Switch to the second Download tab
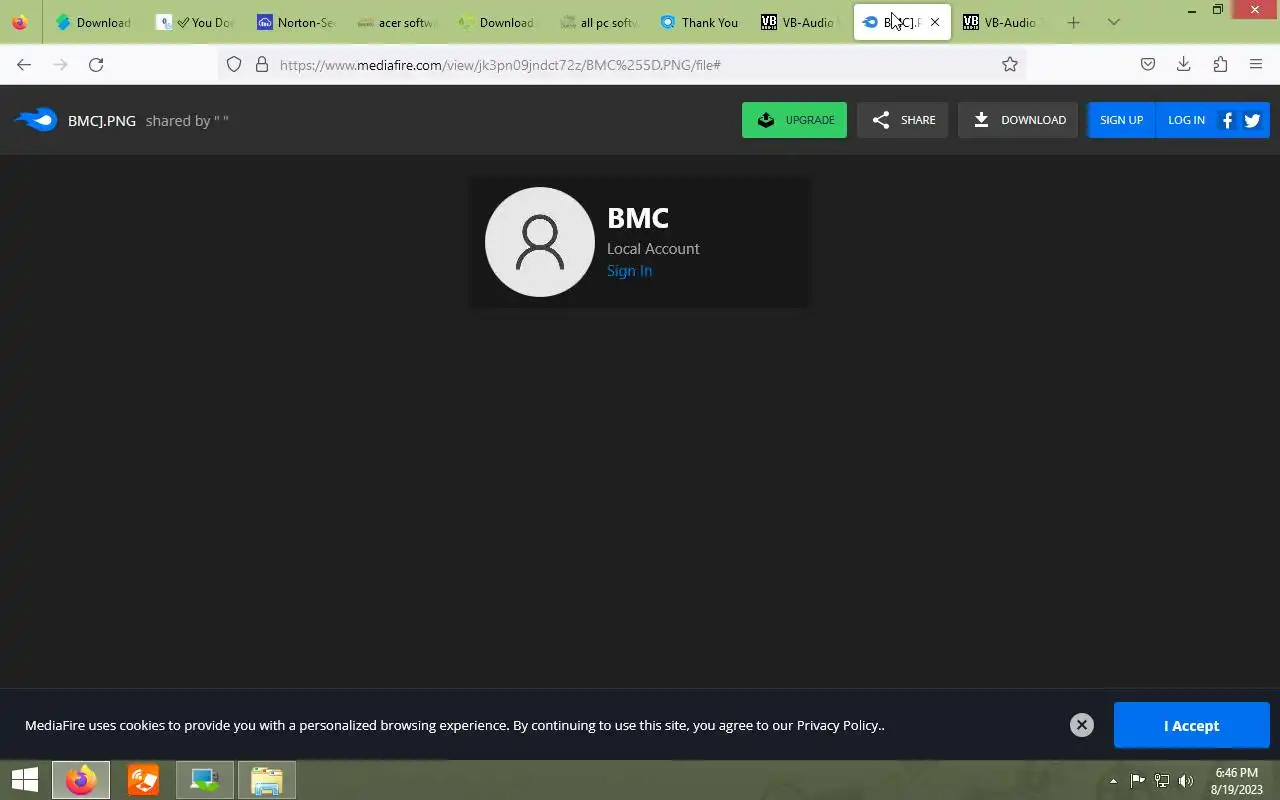This screenshot has width=1280, height=800. 498,22
